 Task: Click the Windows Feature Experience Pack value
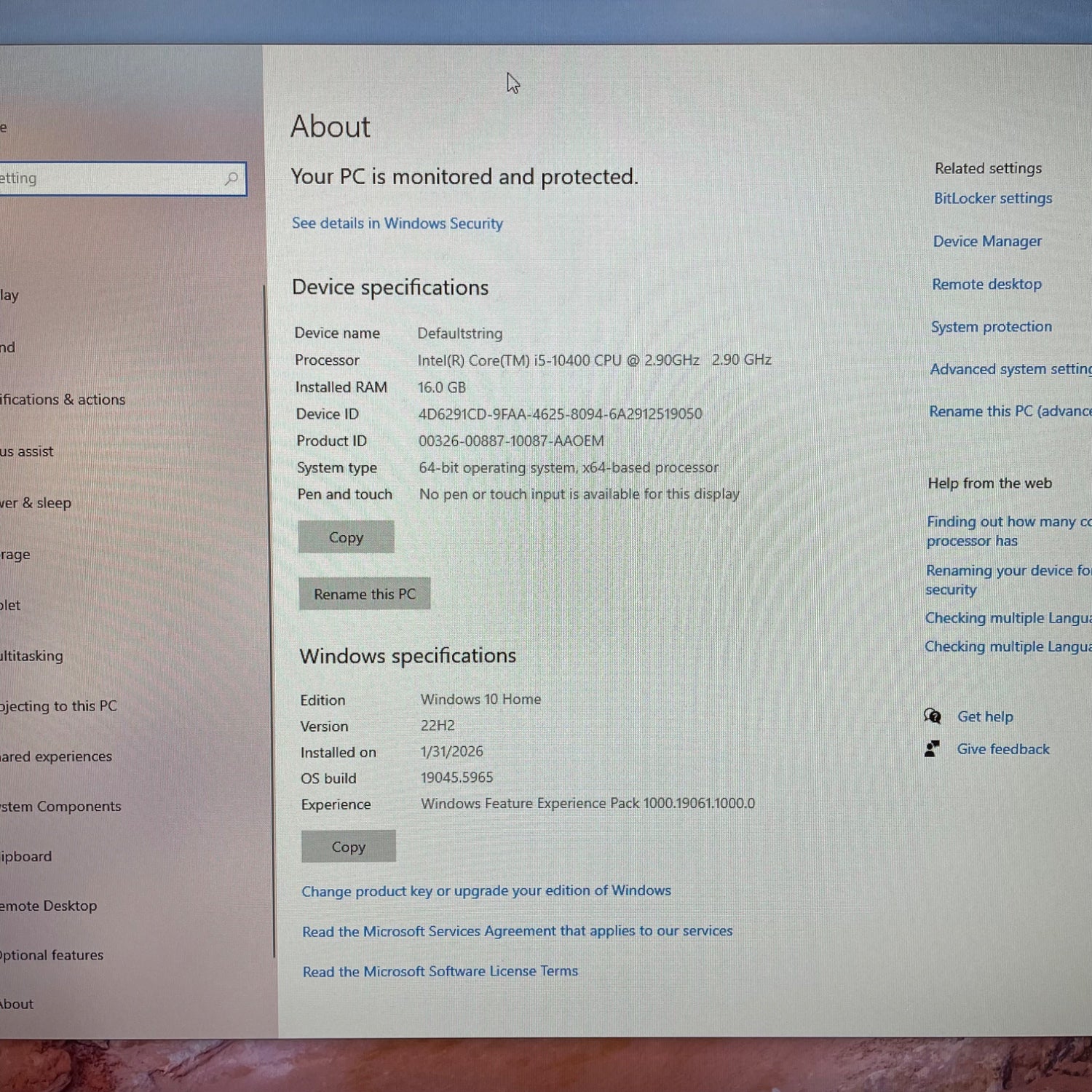tap(588, 803)
